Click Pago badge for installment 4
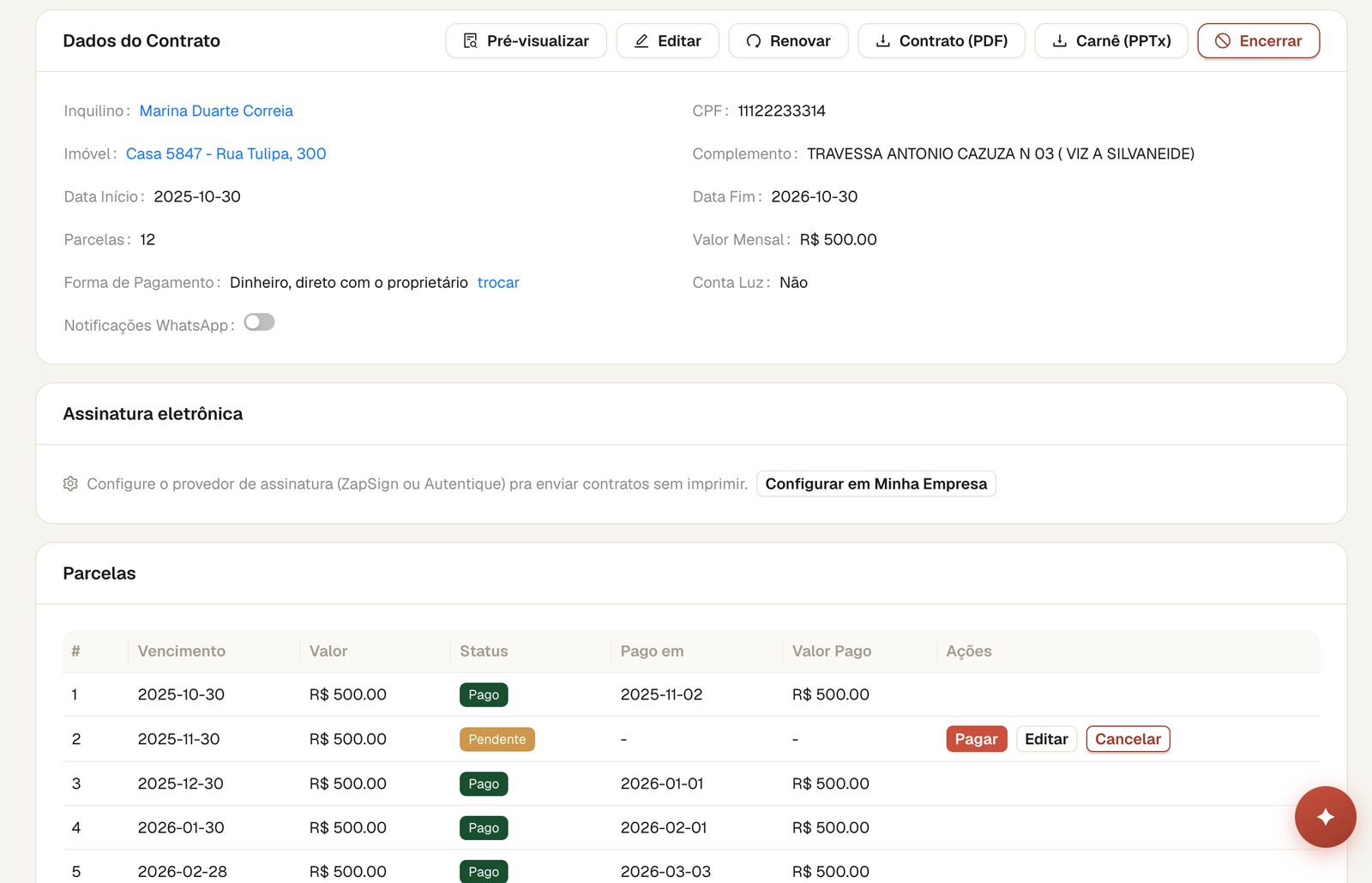Screen dimensions: 1372x883 click(x=484, y=827)
